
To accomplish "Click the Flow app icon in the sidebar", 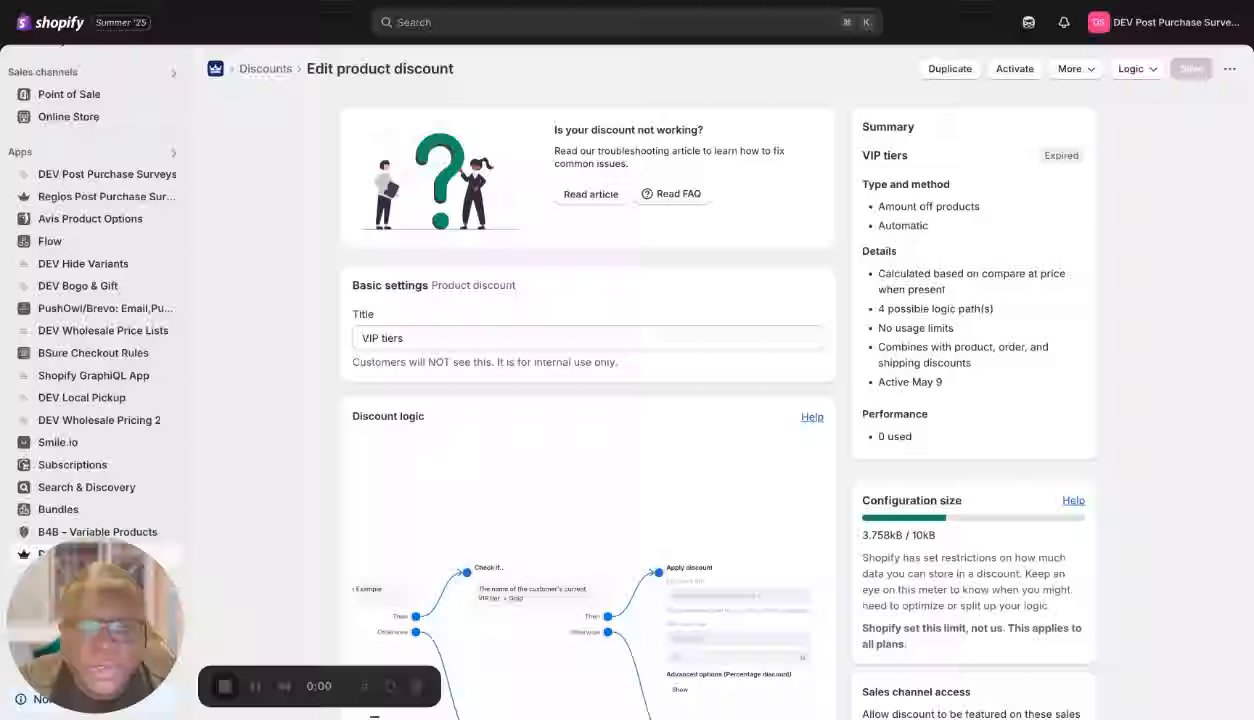I will tap(24, 241).
